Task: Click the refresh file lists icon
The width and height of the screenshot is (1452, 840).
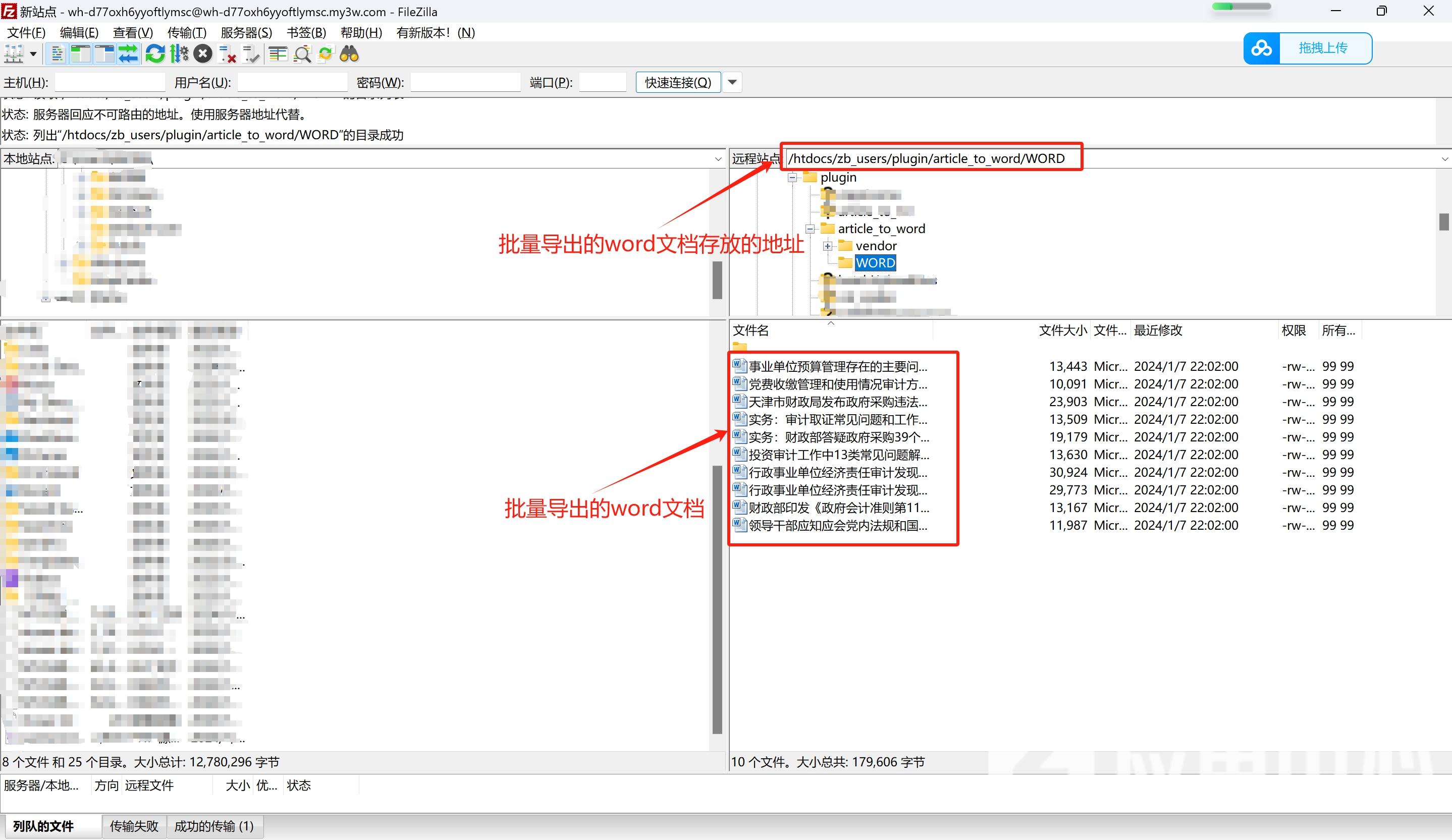Action: (x=154, y=54)
